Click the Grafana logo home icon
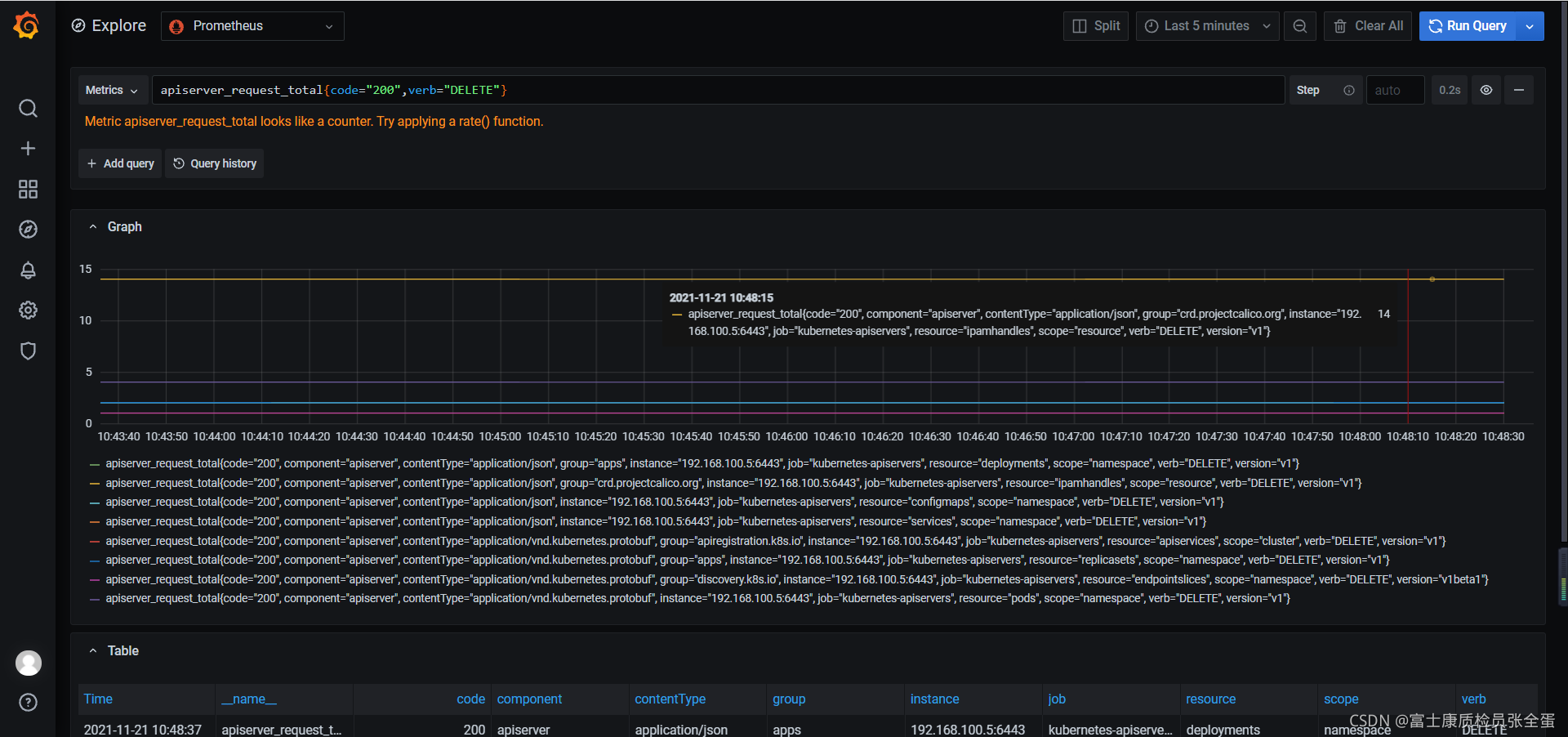 pos(27,25)
